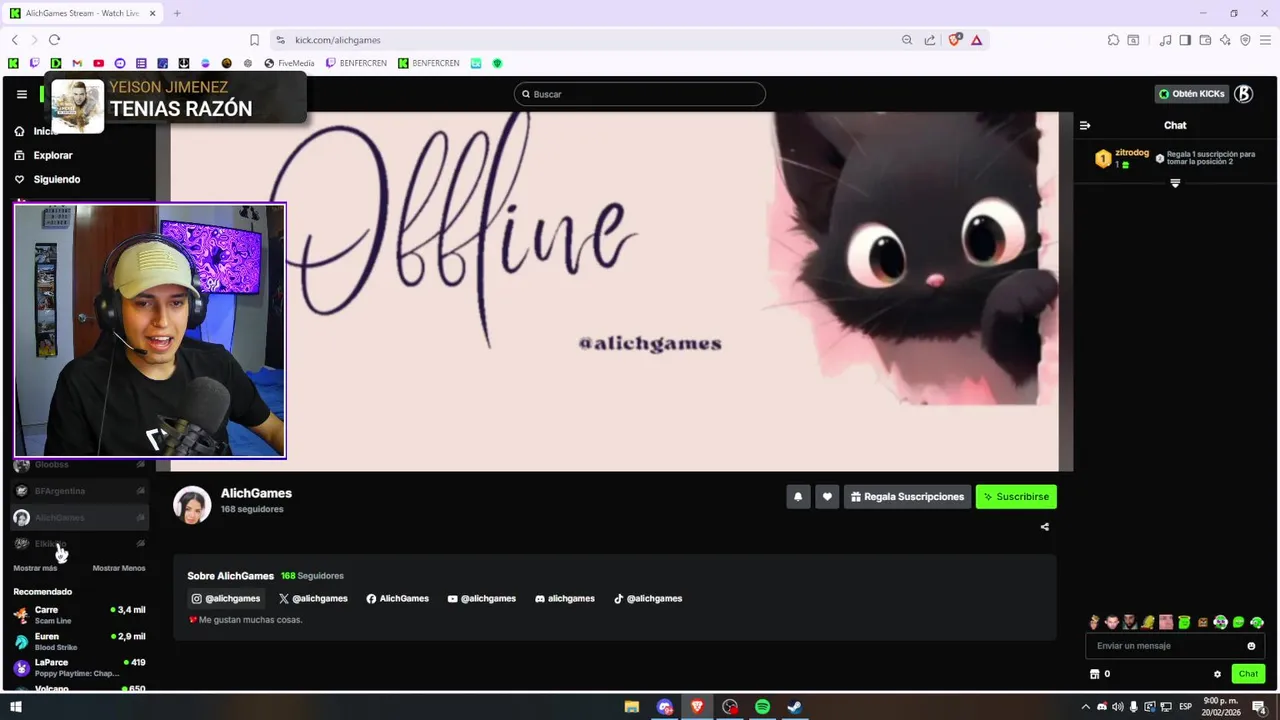
Task: Switch to AlichGames Stream browser tab
Action: [83, 13]
